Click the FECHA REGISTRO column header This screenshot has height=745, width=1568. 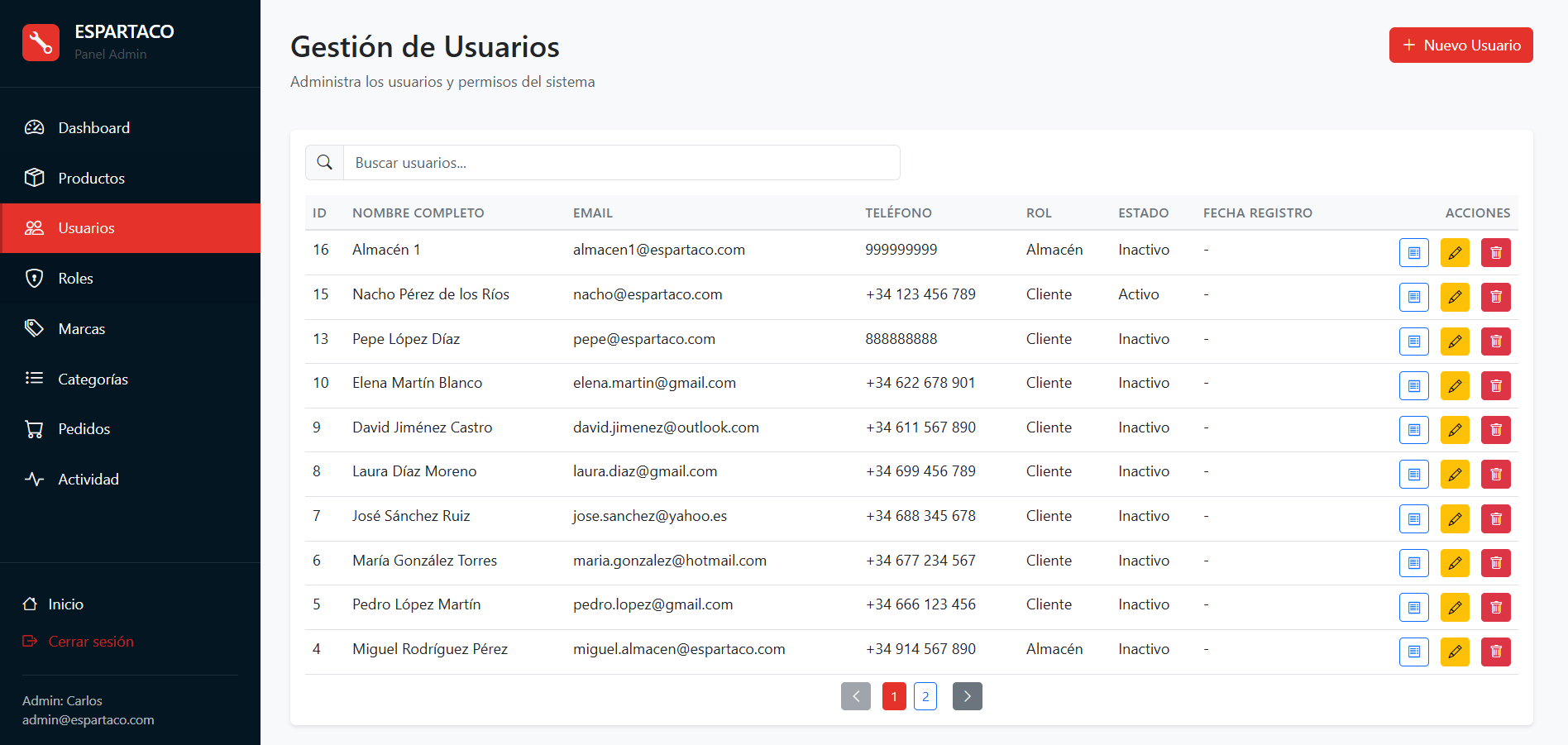(1258, 213)
